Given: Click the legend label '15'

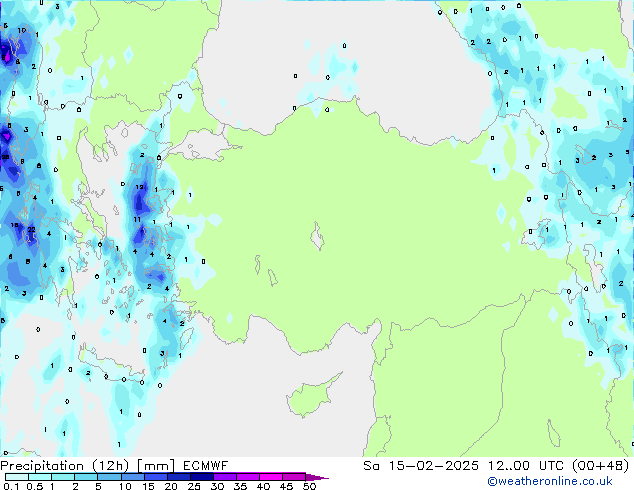Looking at the screenshot, I should (x=148, y=486).
